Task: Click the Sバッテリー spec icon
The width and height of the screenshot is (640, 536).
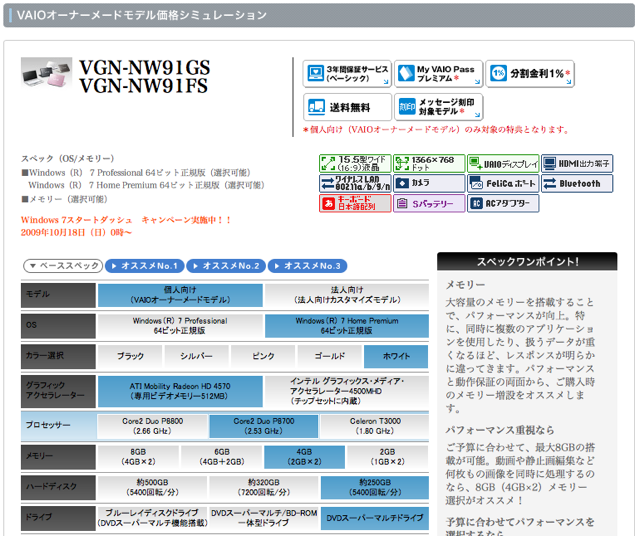Action: [x=429, y=203]
